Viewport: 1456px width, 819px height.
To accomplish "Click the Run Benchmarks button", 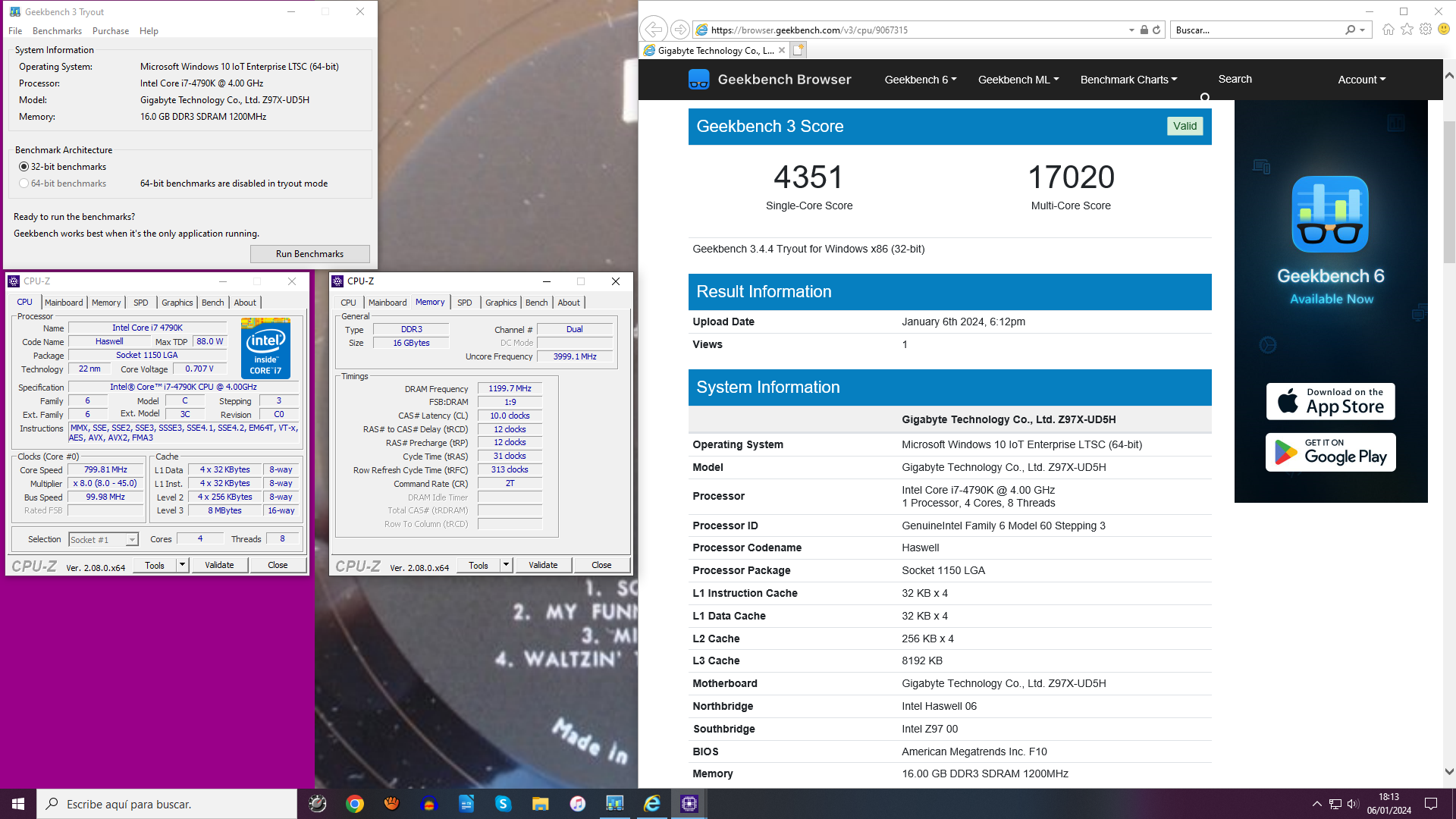I will [x=309, y=254].
